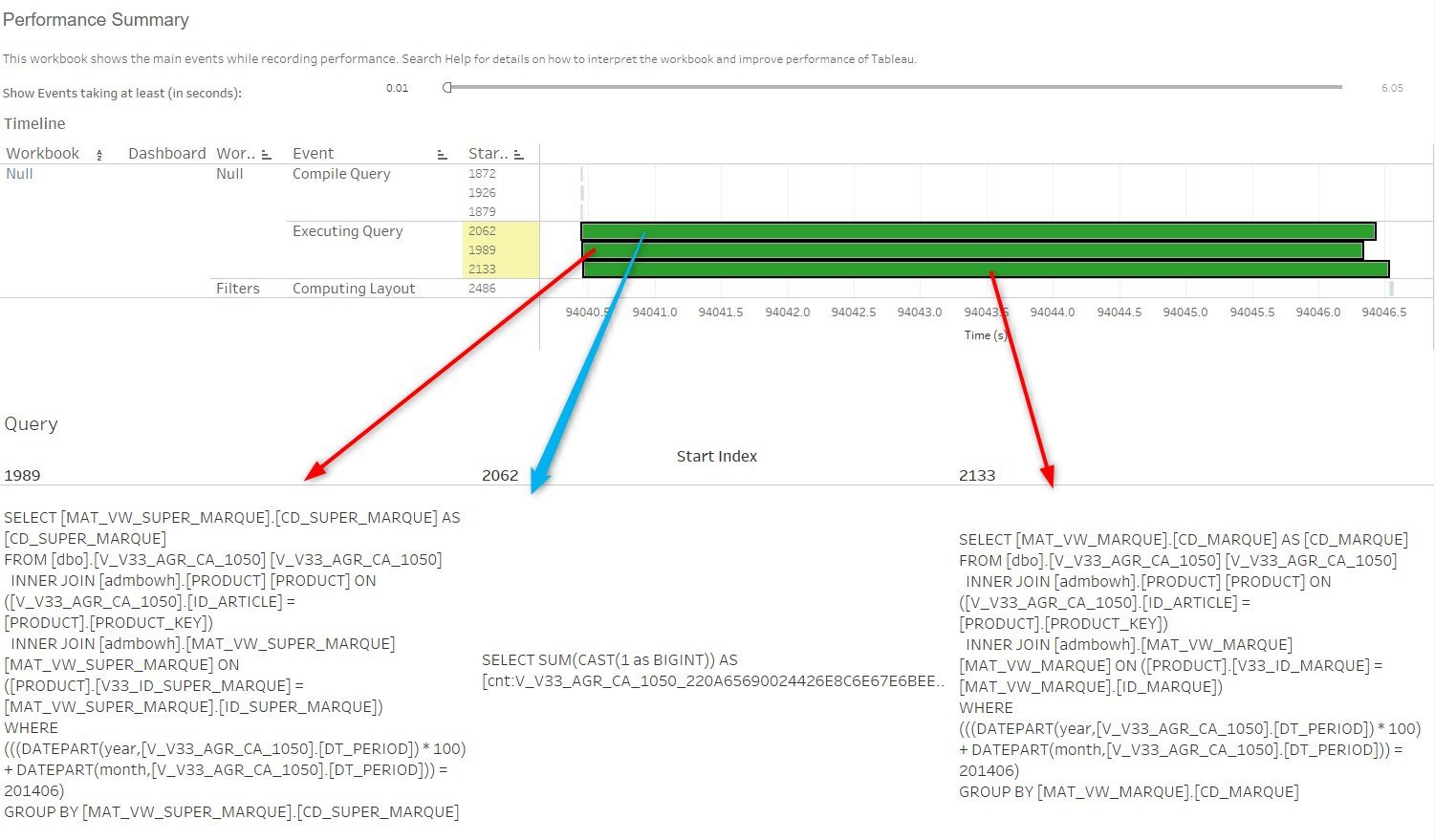Viewport: 1435px width, 840px height.
Task: Click the Query section title
Action: coord(31,424)
